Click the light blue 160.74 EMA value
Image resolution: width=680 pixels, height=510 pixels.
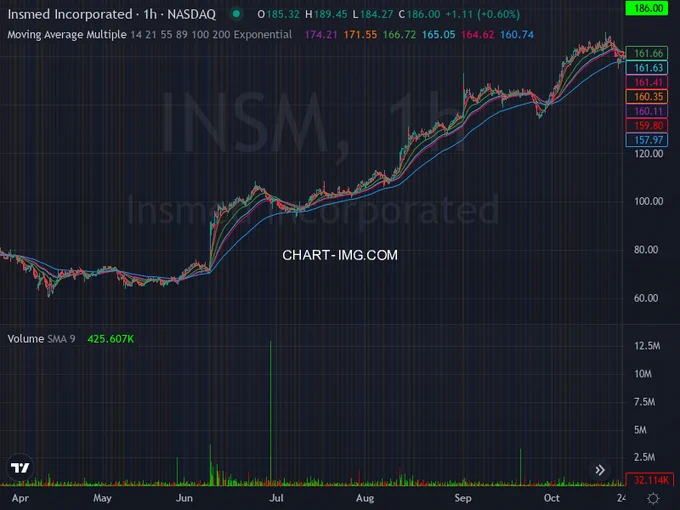point(516,34)
